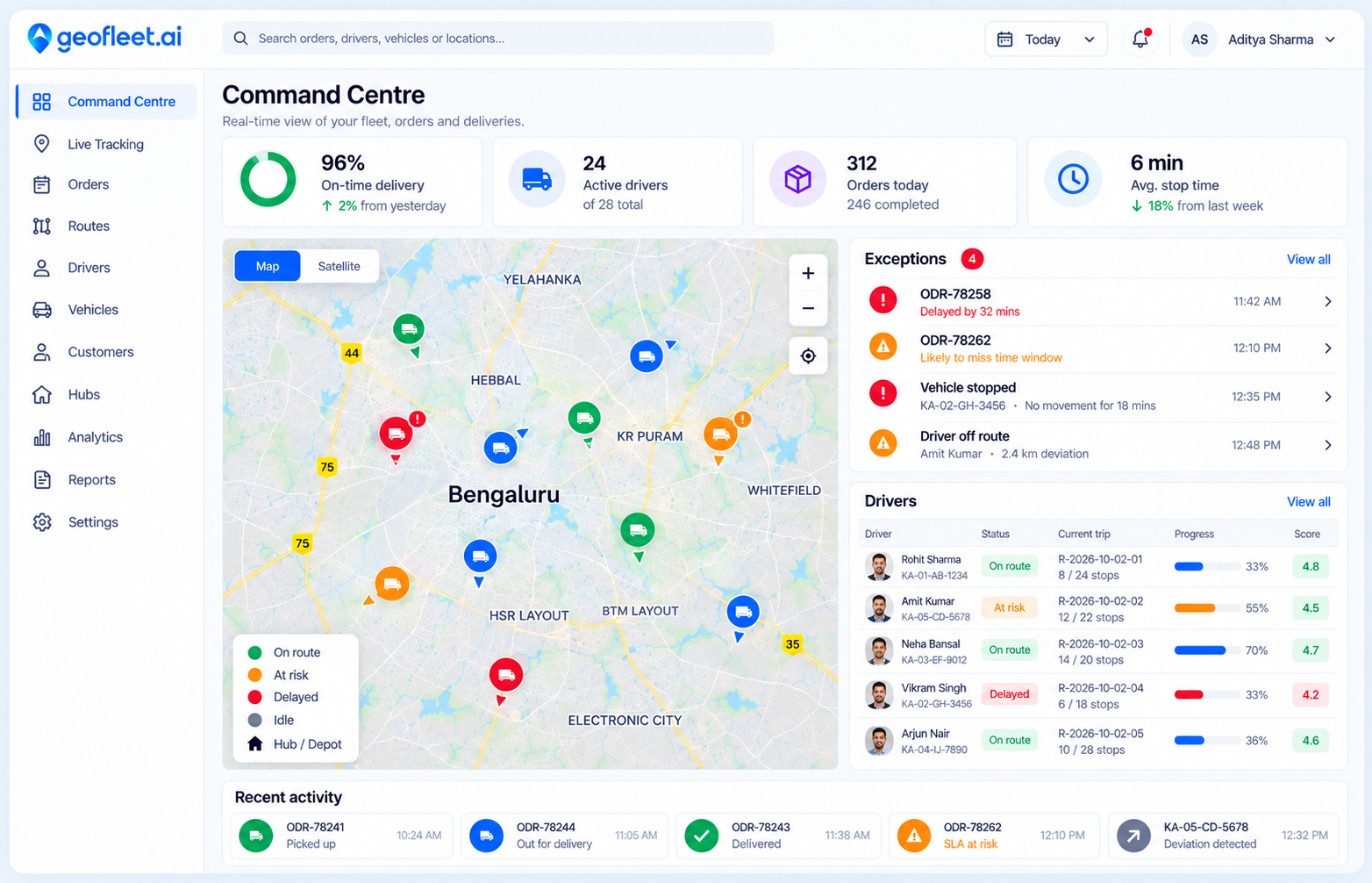
Task: Click the Hubs sidebar item
Action: (106, 394)
